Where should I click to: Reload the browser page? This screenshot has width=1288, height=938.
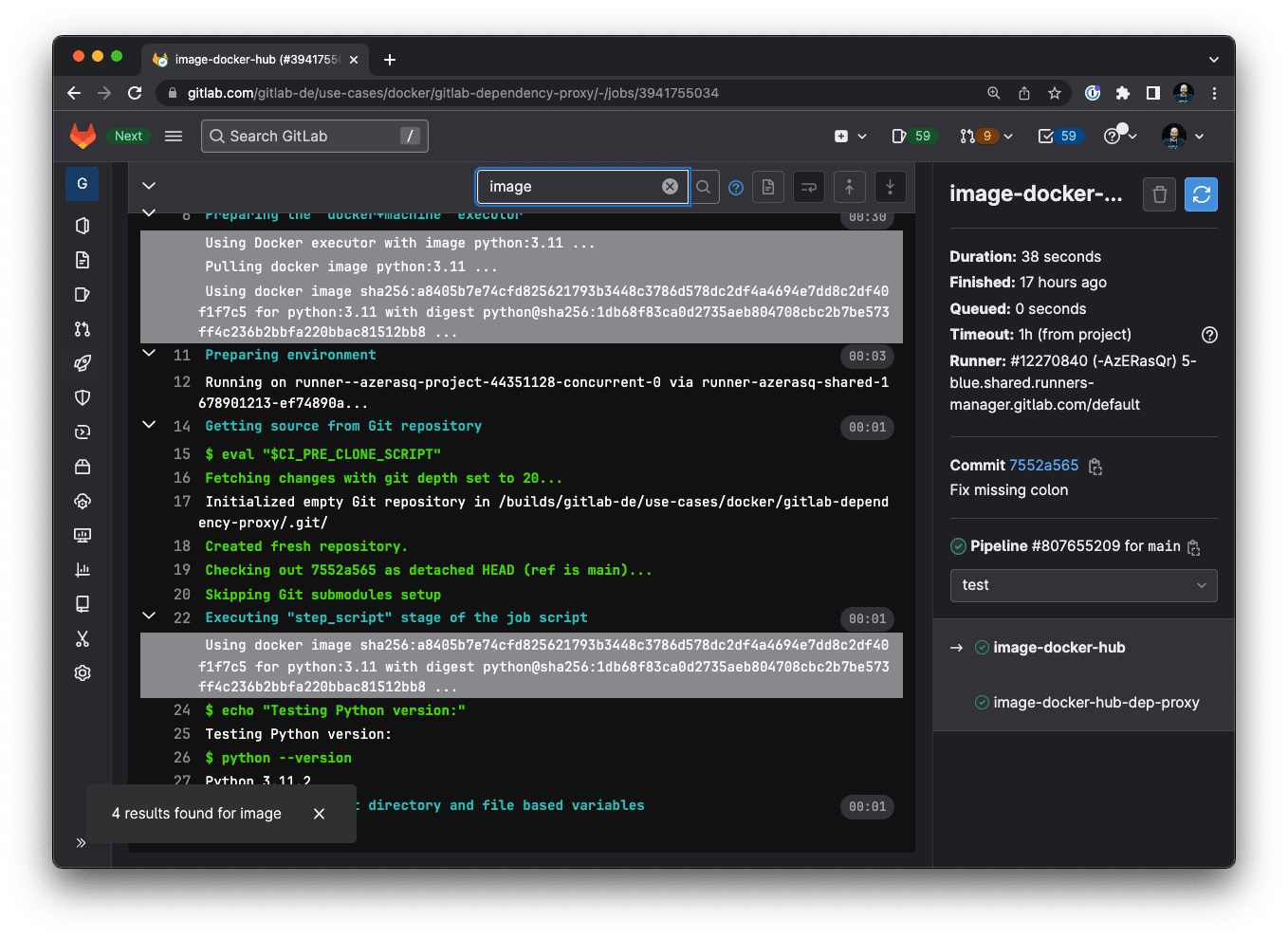(135, 93)
